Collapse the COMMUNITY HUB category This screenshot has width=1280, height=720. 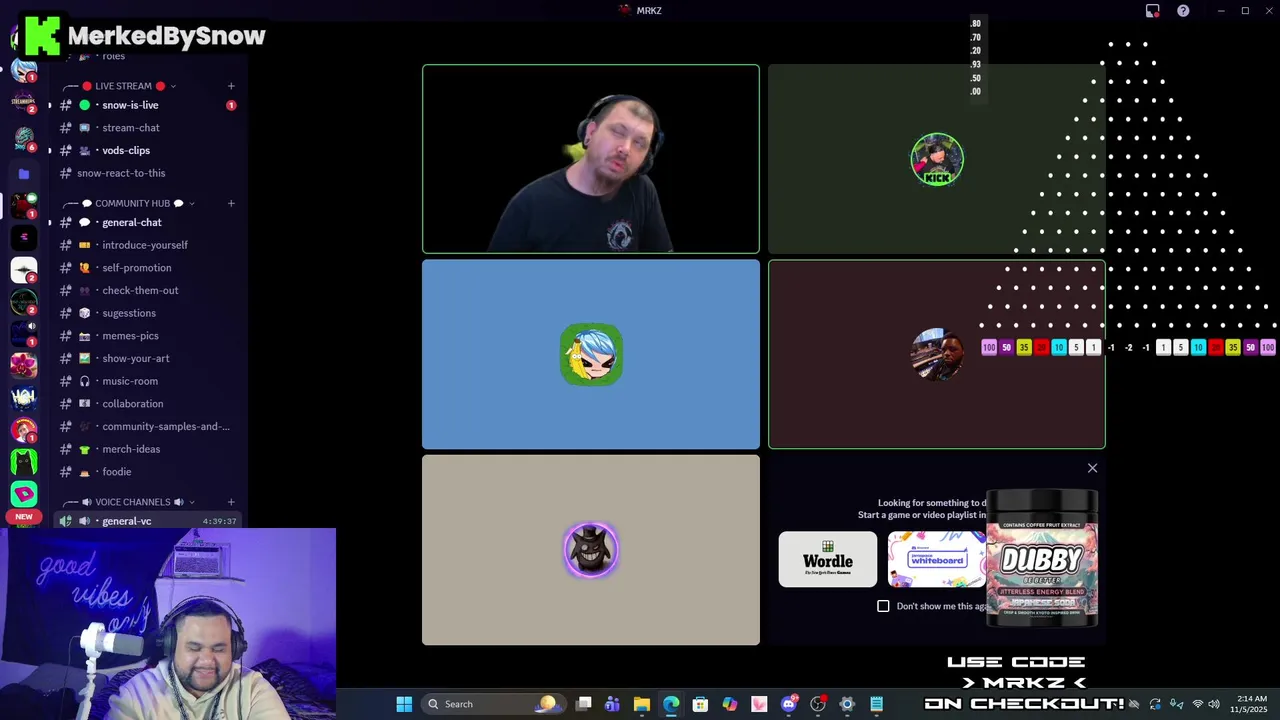coord(131,203)
